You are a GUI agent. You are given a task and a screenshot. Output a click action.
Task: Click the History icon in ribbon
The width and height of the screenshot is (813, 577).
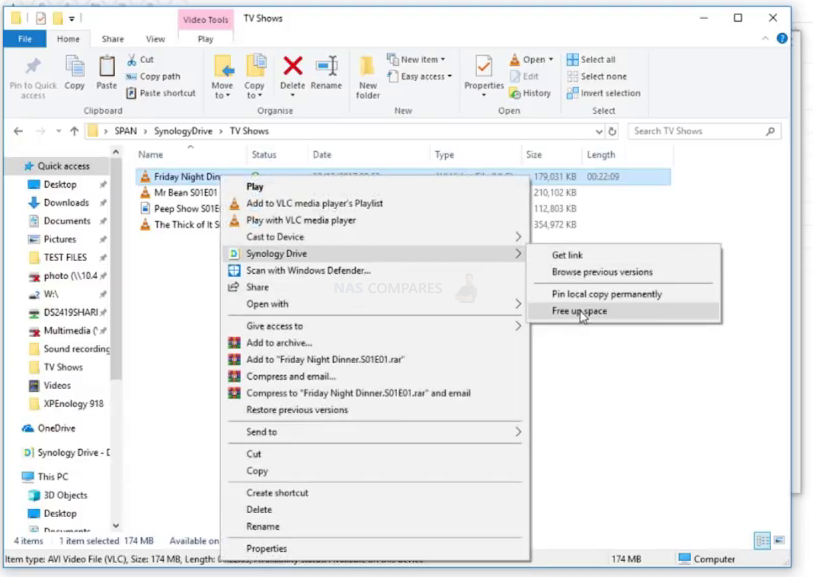pyautogui.click(x=515, y=93)
